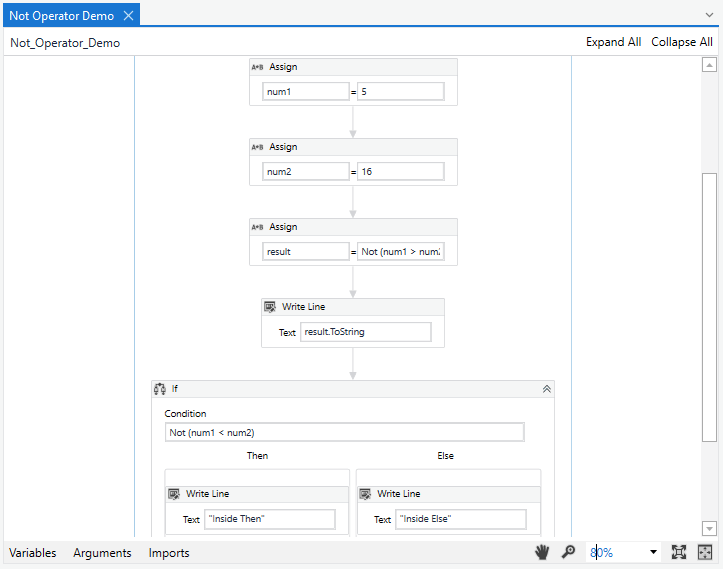Click the num2 variable field

306,172
